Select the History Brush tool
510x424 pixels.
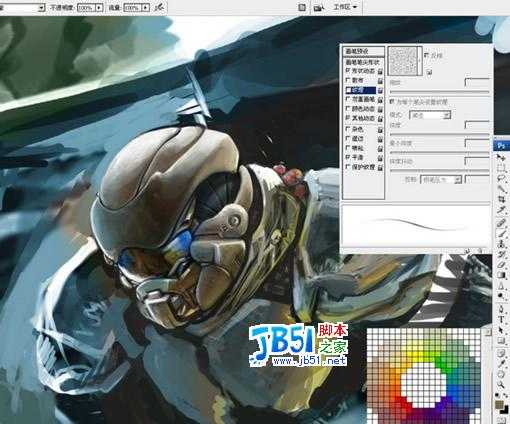point(502,254)
